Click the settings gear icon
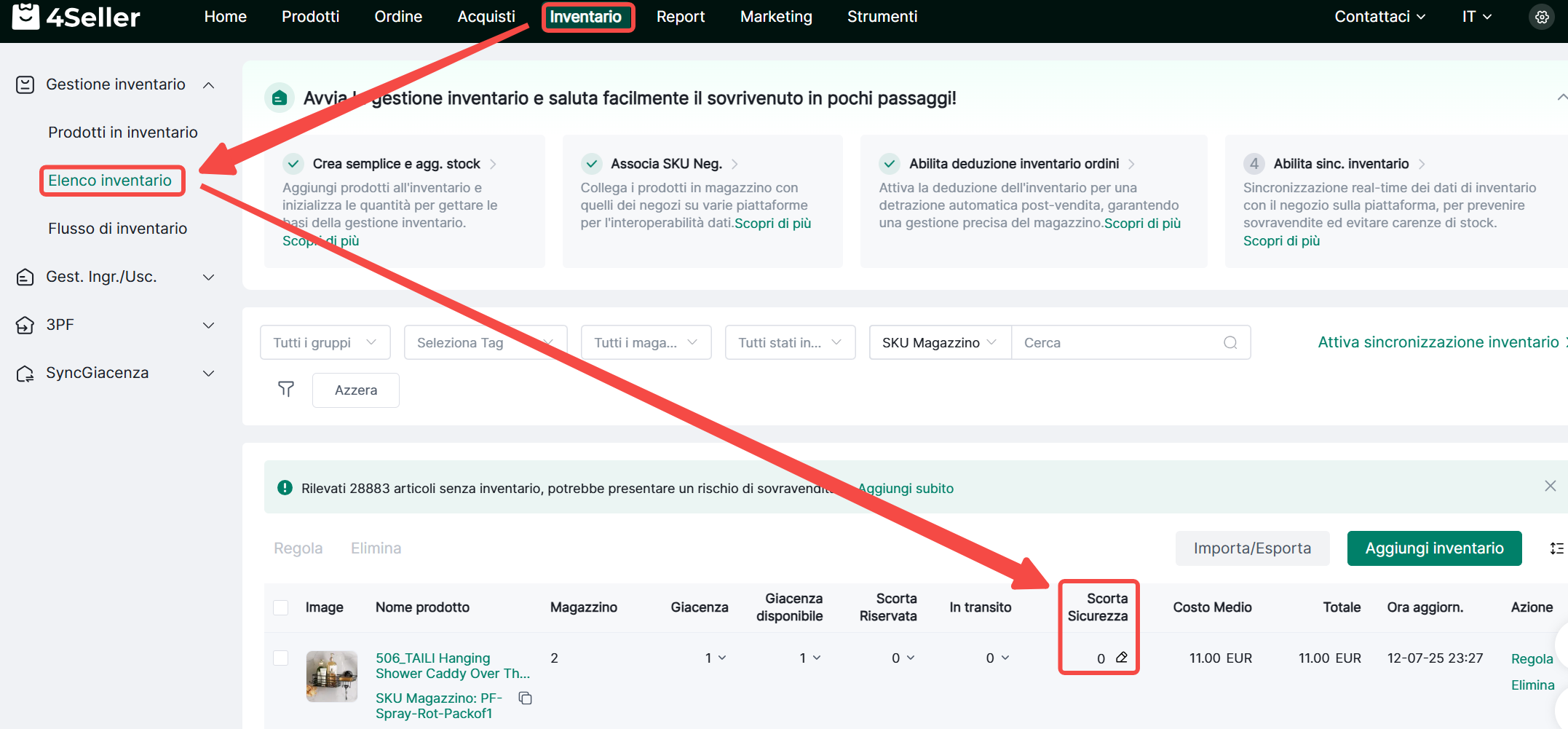The width and height of the screenshot is (1568, 729). tap(1541, 17)
